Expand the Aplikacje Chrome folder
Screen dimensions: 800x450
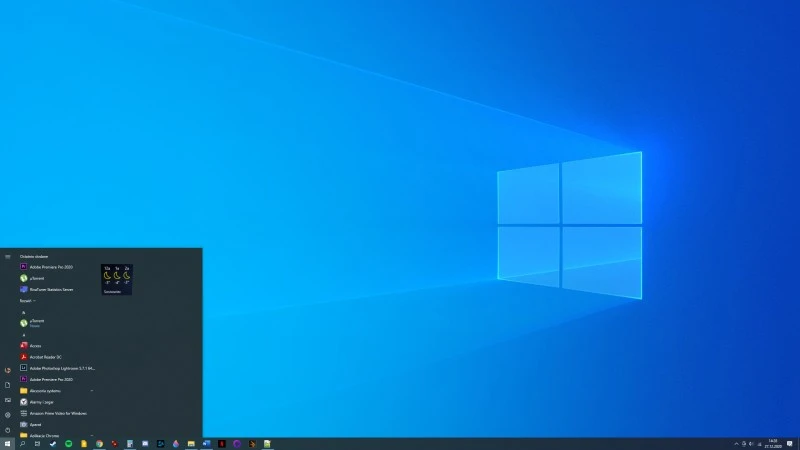tap(56, 435)
